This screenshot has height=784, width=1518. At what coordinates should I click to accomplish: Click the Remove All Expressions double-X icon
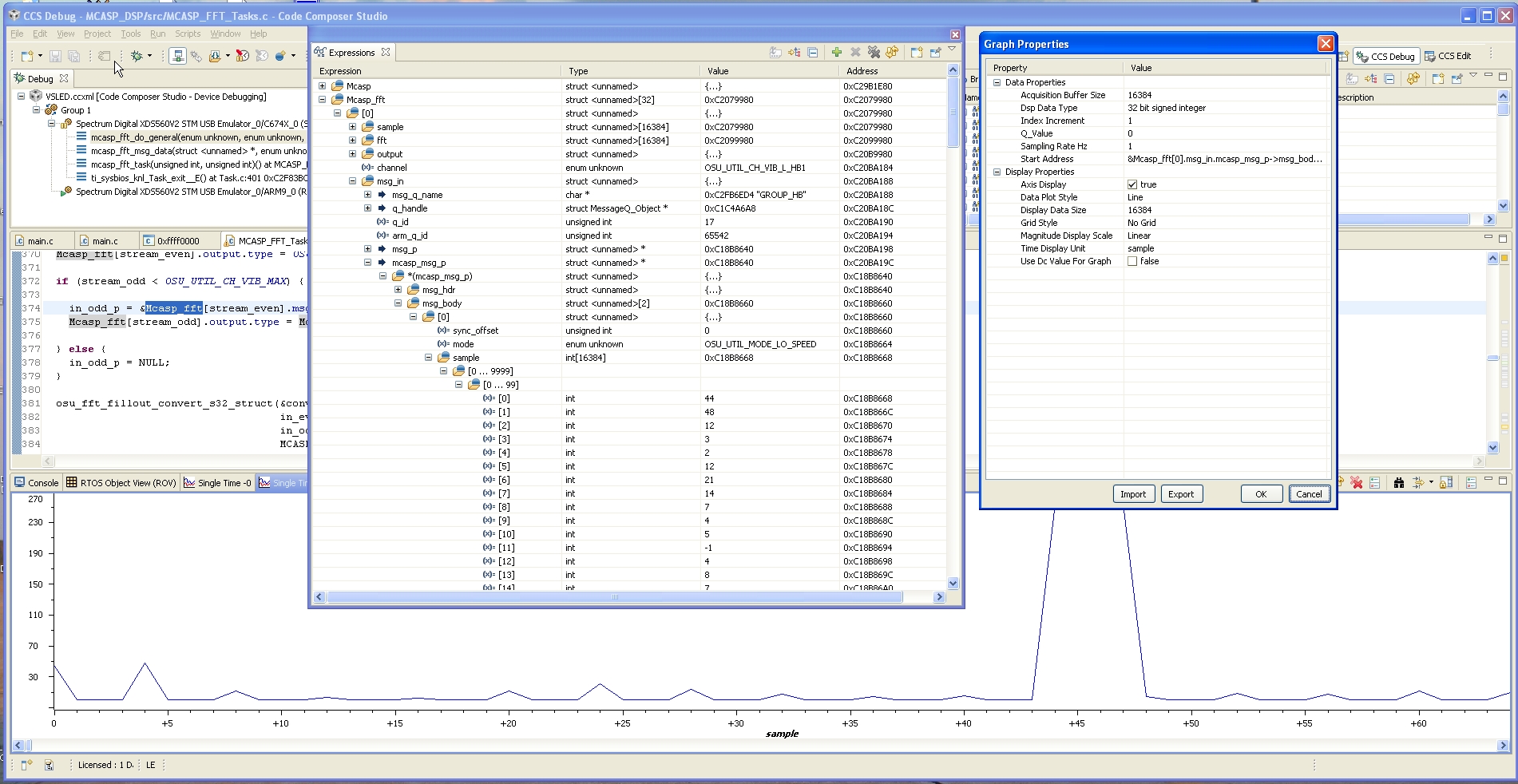[874, 53]
